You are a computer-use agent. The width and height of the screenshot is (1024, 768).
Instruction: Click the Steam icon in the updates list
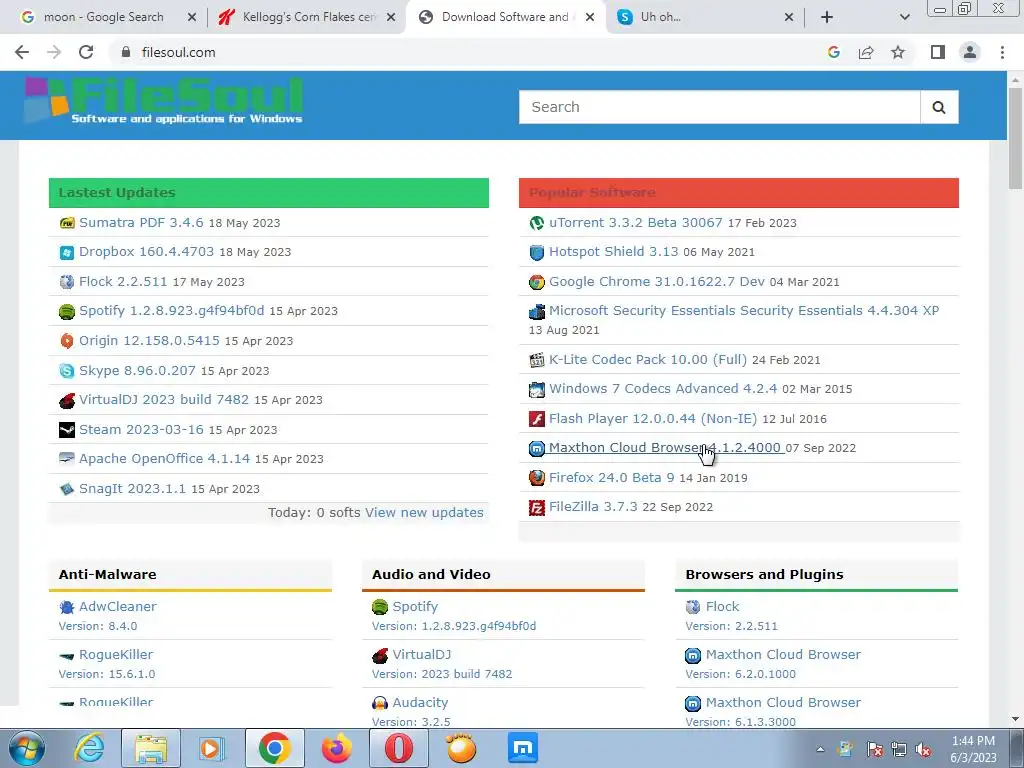(67, 430)
